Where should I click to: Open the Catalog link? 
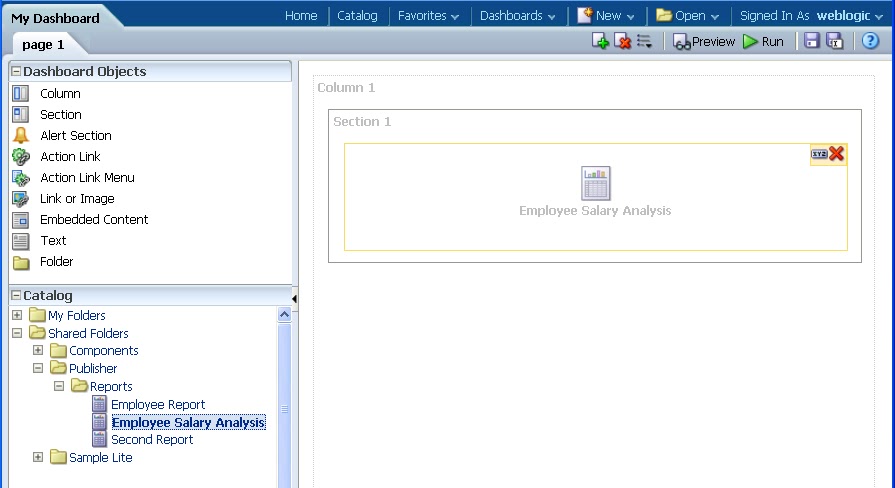point(357,15)
